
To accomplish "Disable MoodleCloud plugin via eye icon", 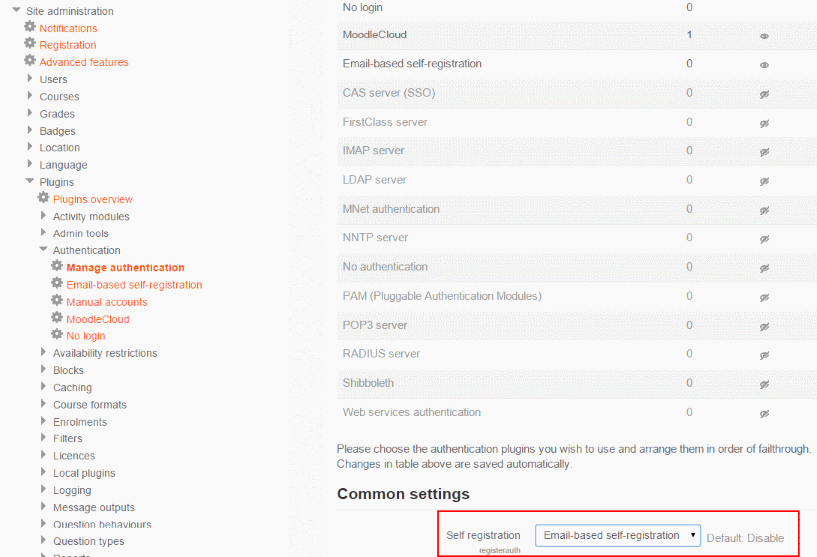I will point(764,36).
